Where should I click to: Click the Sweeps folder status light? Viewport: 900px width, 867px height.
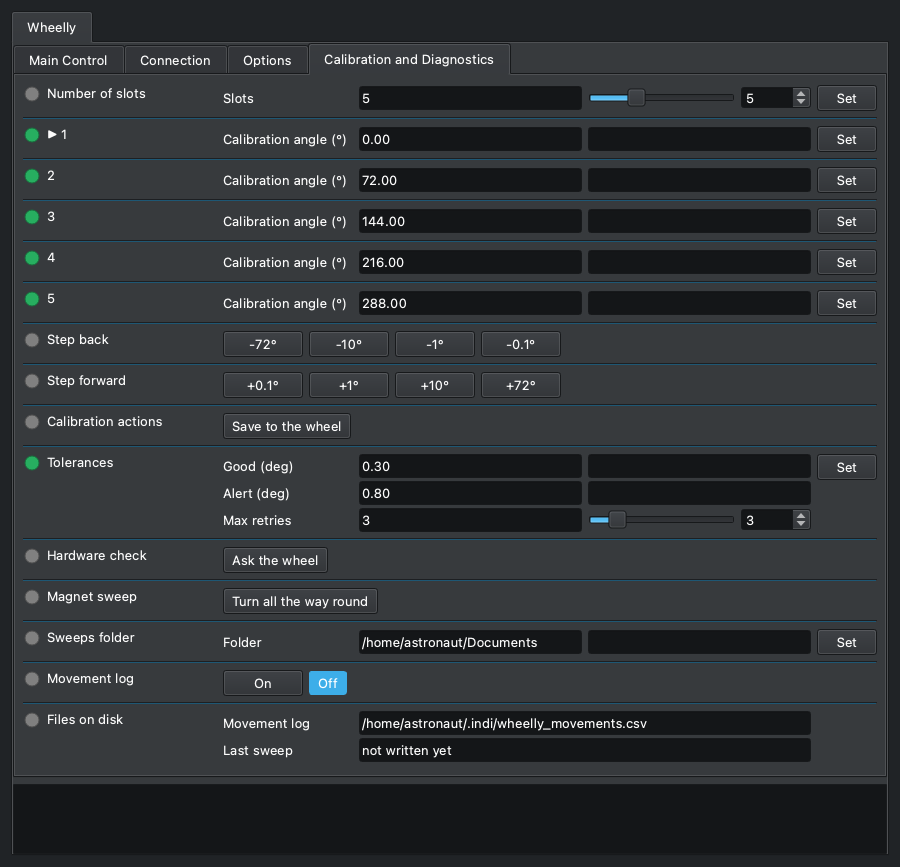pyautogui.click(x=32, y=637)
